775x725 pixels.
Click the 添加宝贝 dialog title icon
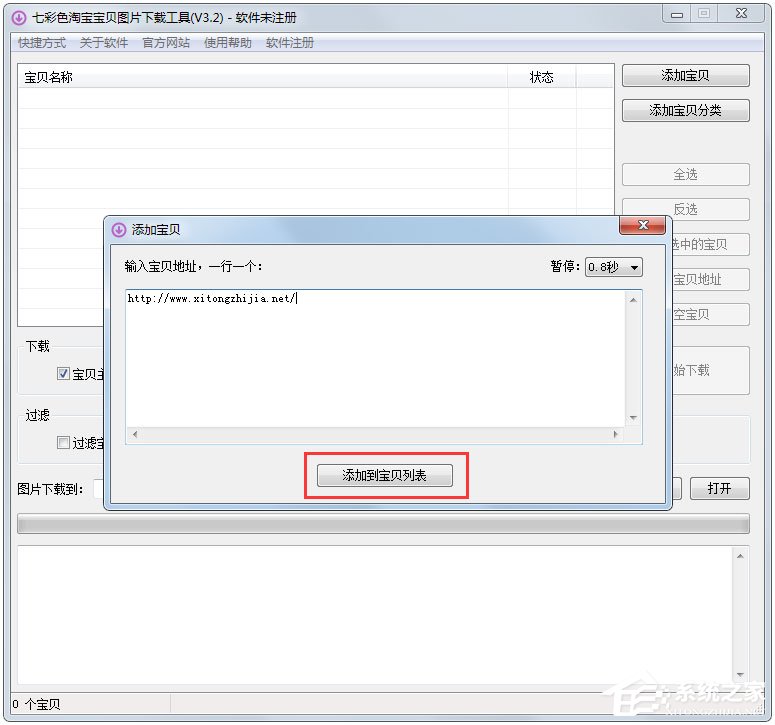(x=119, y=229)
